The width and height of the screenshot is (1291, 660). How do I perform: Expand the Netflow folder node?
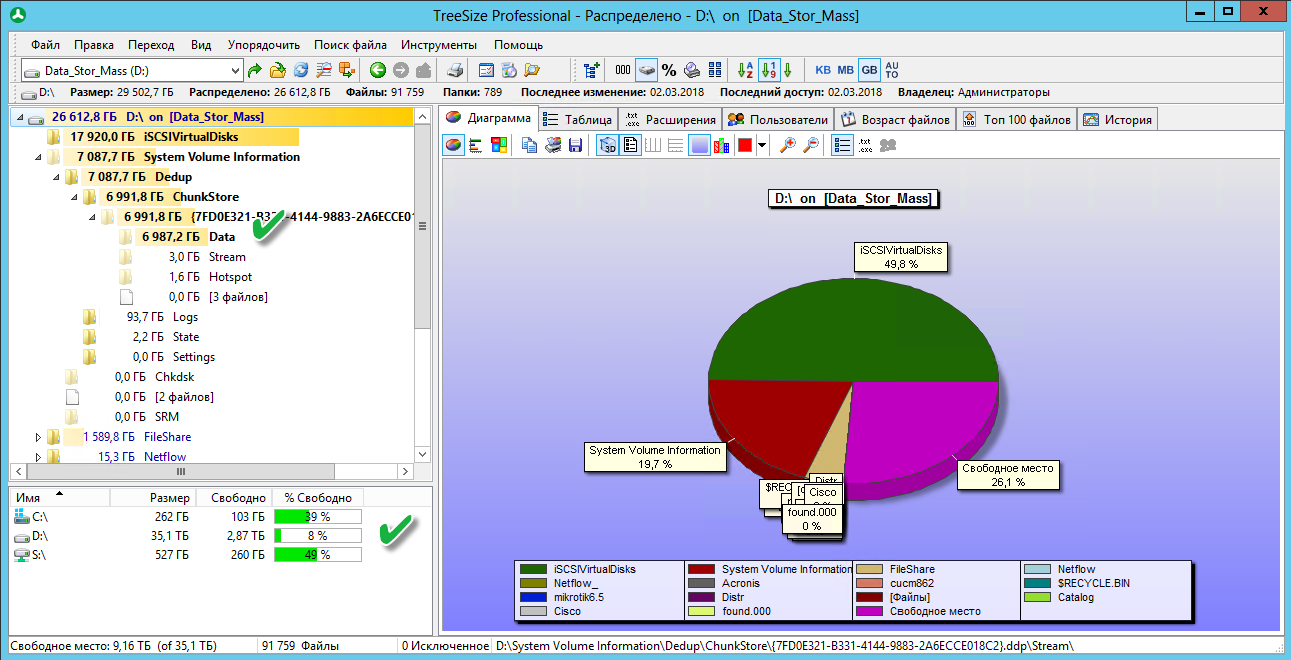click(x=38, y=457)
